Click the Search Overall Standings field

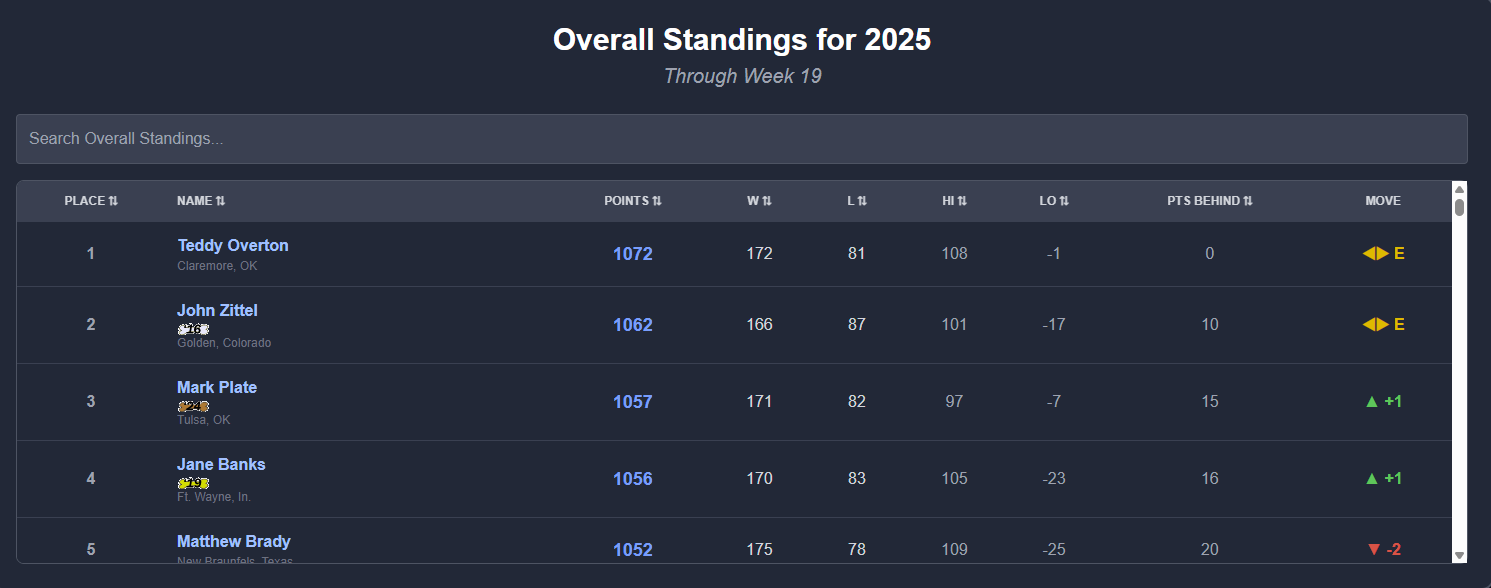[741, 139]
